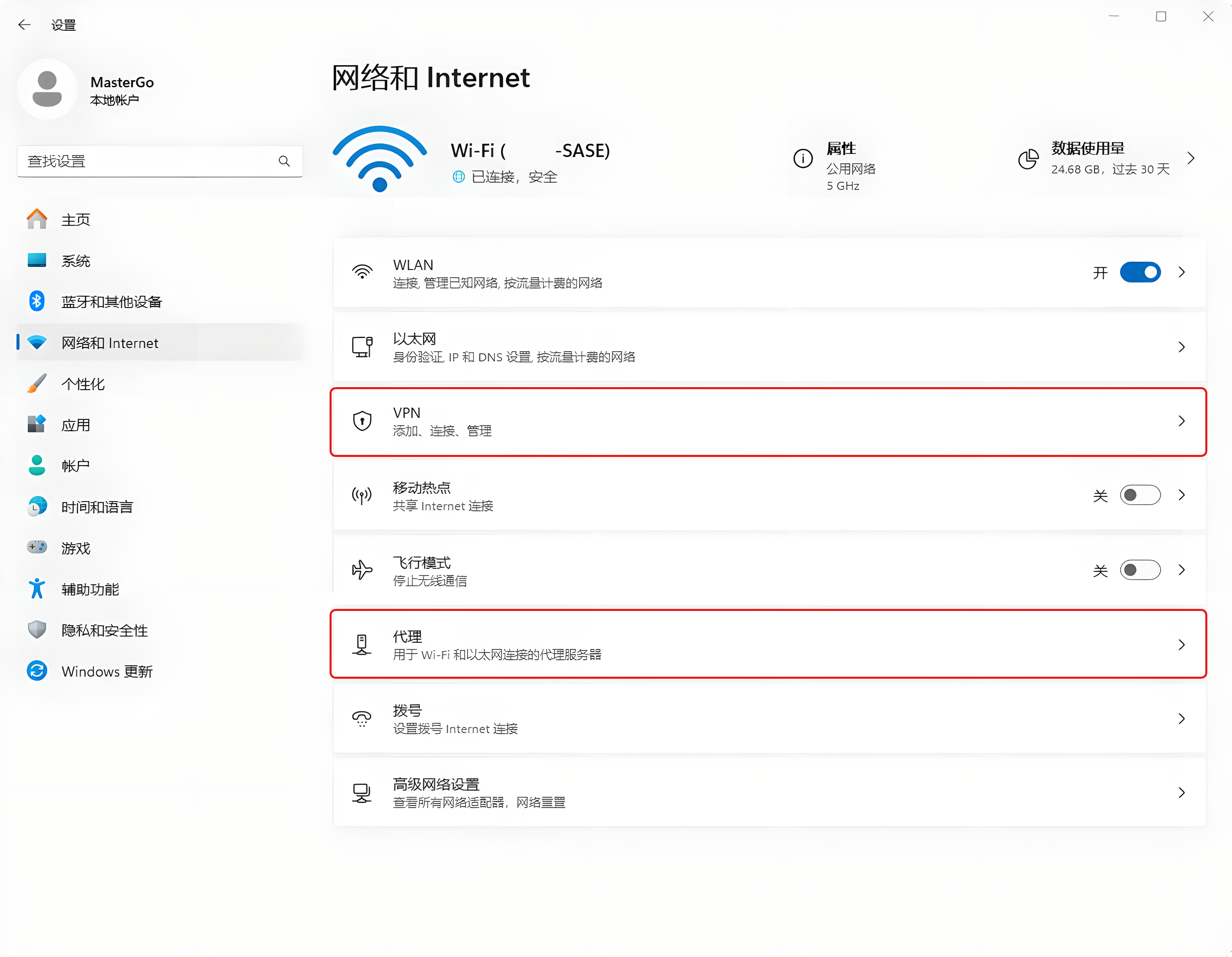
Task: Click the 查找设置 search field
Action: pyautogui.click(x=160, y=161)
